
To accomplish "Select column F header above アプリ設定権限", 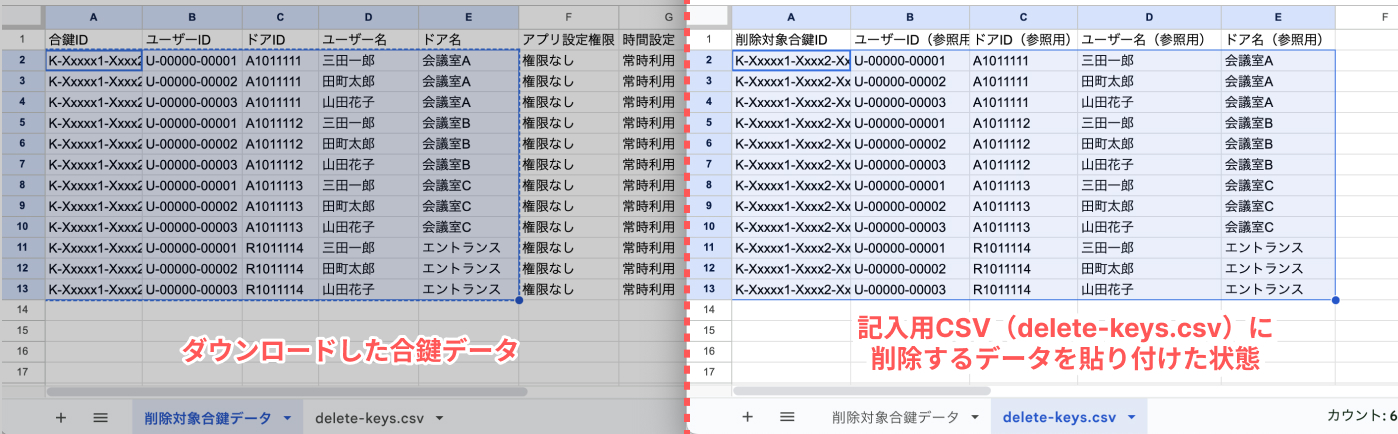I will 568,18.
